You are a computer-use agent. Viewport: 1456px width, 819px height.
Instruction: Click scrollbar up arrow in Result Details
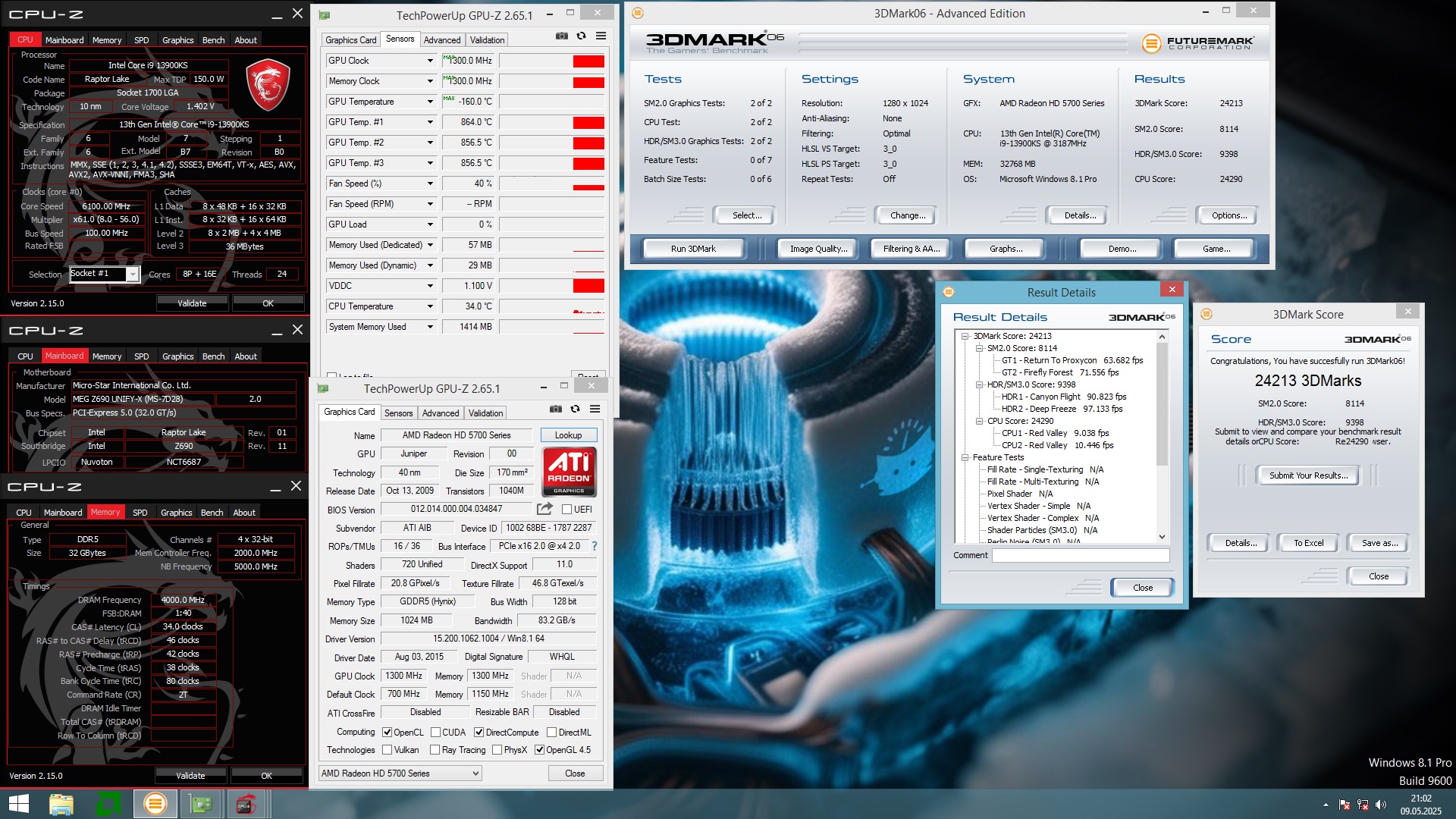coord(1162,336)
